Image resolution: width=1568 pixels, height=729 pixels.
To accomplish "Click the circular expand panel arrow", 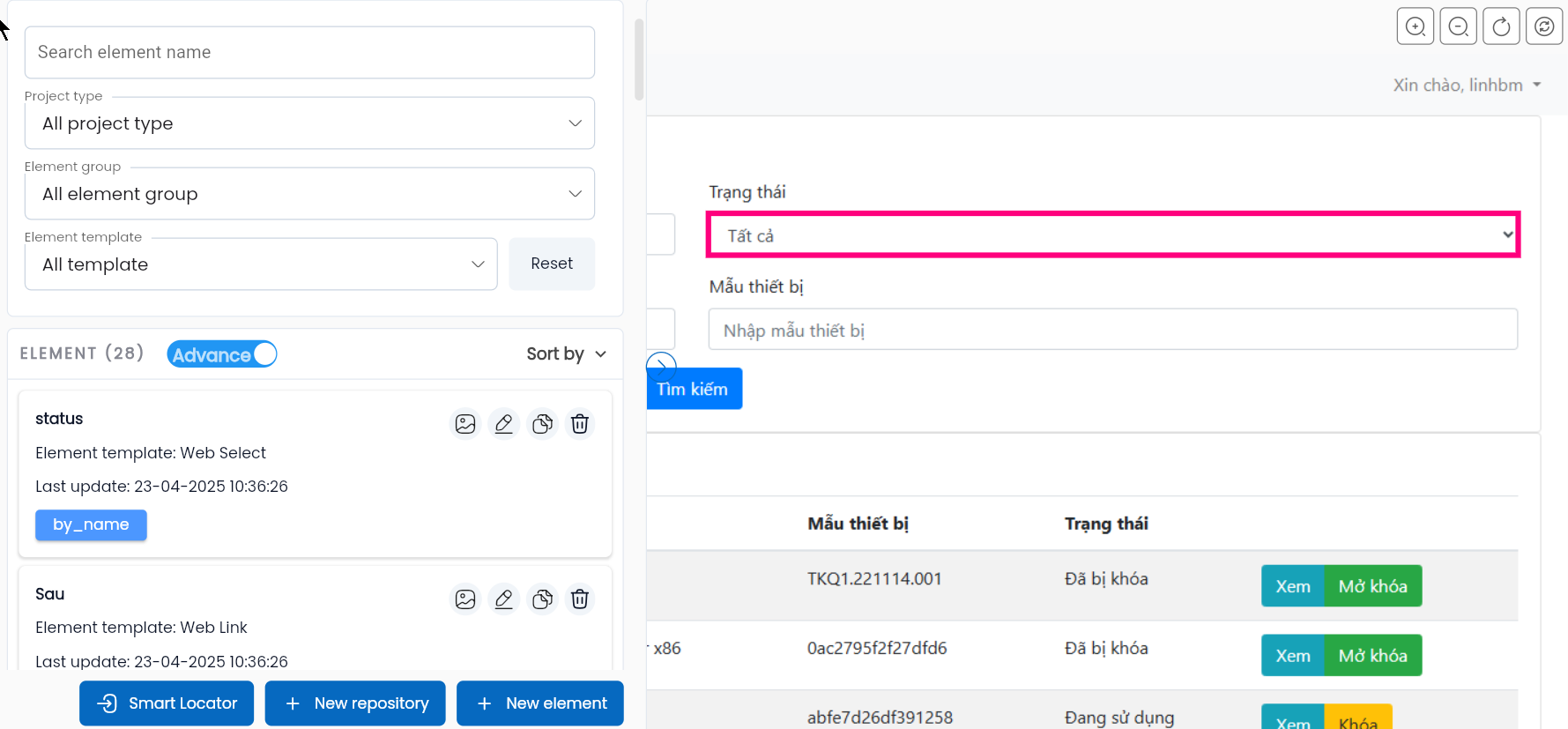I will pyautogui.click(x=661, y=366).
